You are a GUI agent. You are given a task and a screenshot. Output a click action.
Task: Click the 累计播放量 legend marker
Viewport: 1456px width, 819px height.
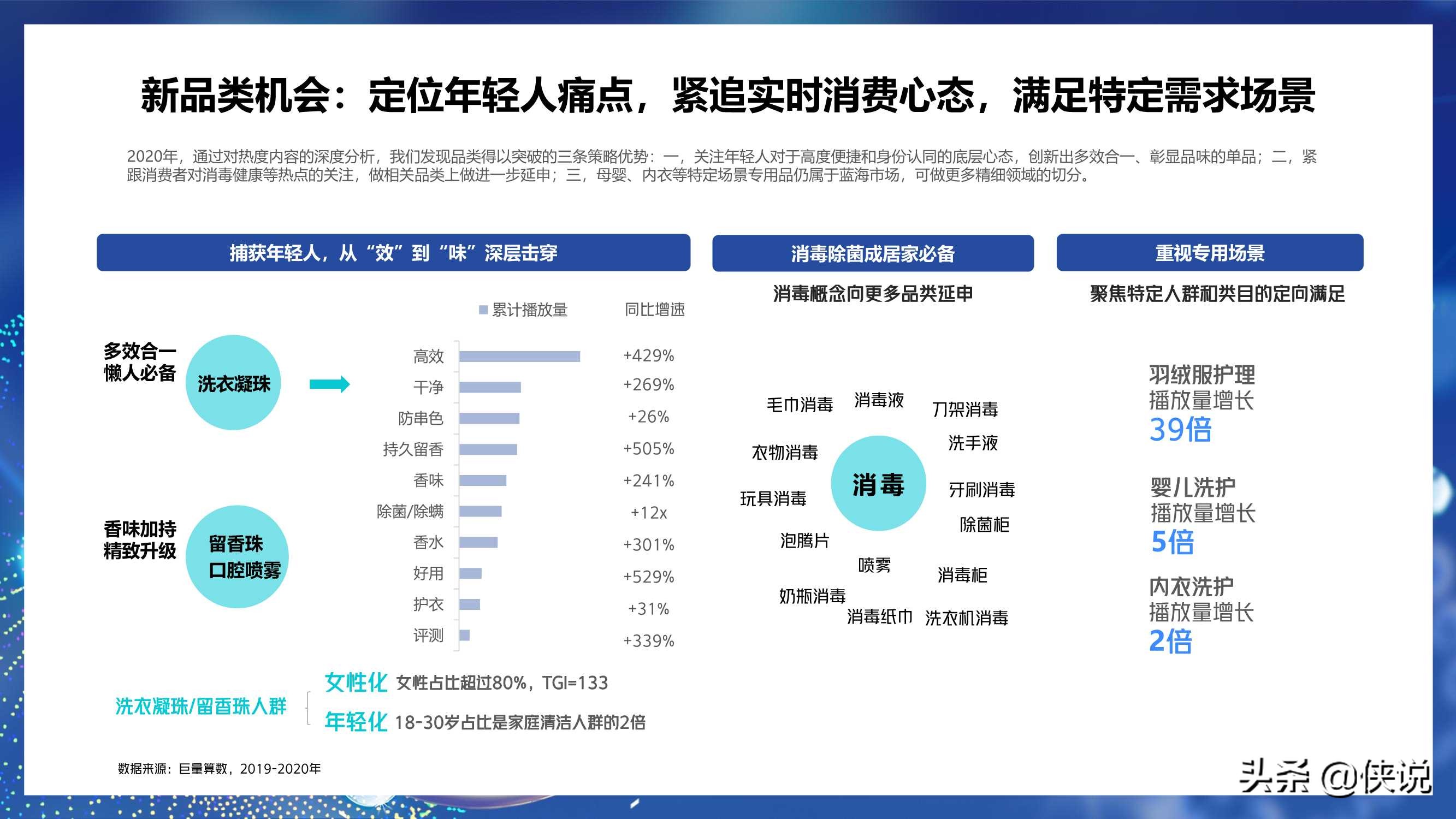tap(483, 310)
